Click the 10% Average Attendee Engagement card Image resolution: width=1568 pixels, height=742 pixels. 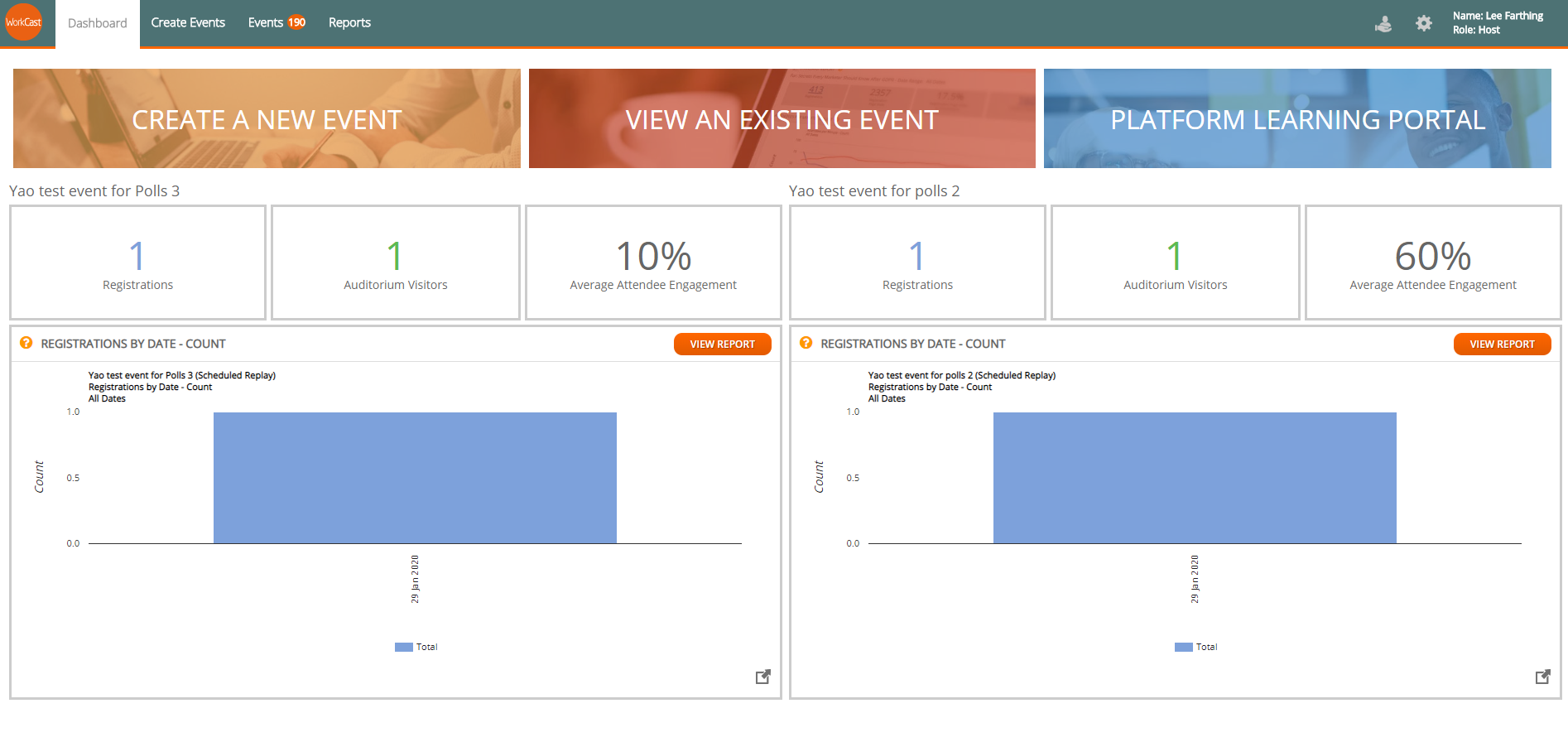click(x=653, y=263)
